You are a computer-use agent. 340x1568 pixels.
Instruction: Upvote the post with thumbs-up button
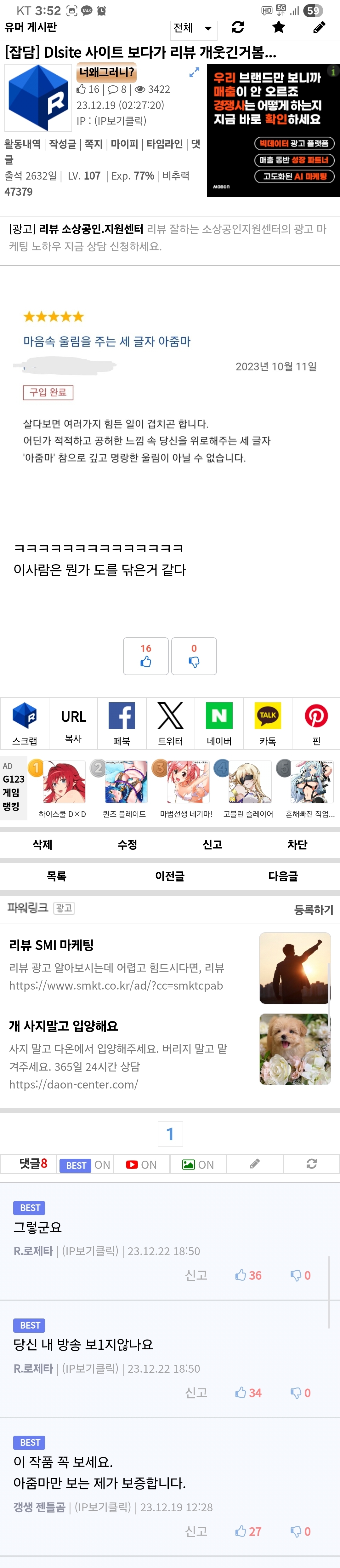tap(146, 656)
